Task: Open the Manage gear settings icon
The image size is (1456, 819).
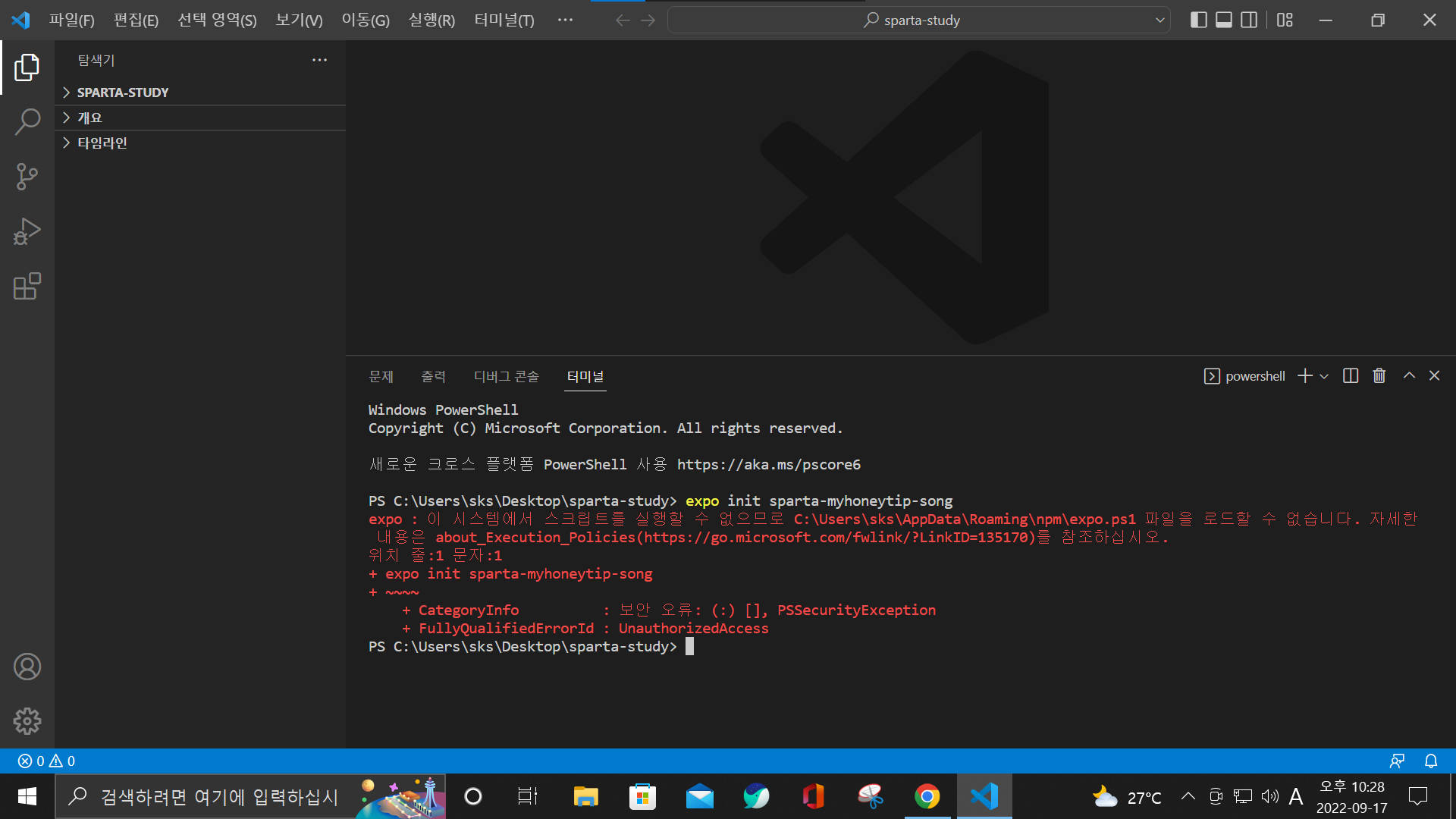Action: pyautogui.click(x=27, y=721)
